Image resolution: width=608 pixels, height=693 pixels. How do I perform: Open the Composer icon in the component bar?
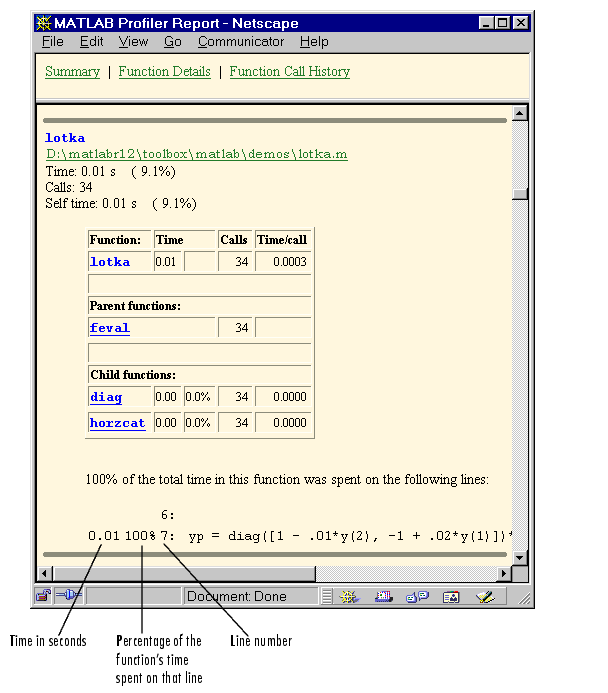click(x=485, y=597)
